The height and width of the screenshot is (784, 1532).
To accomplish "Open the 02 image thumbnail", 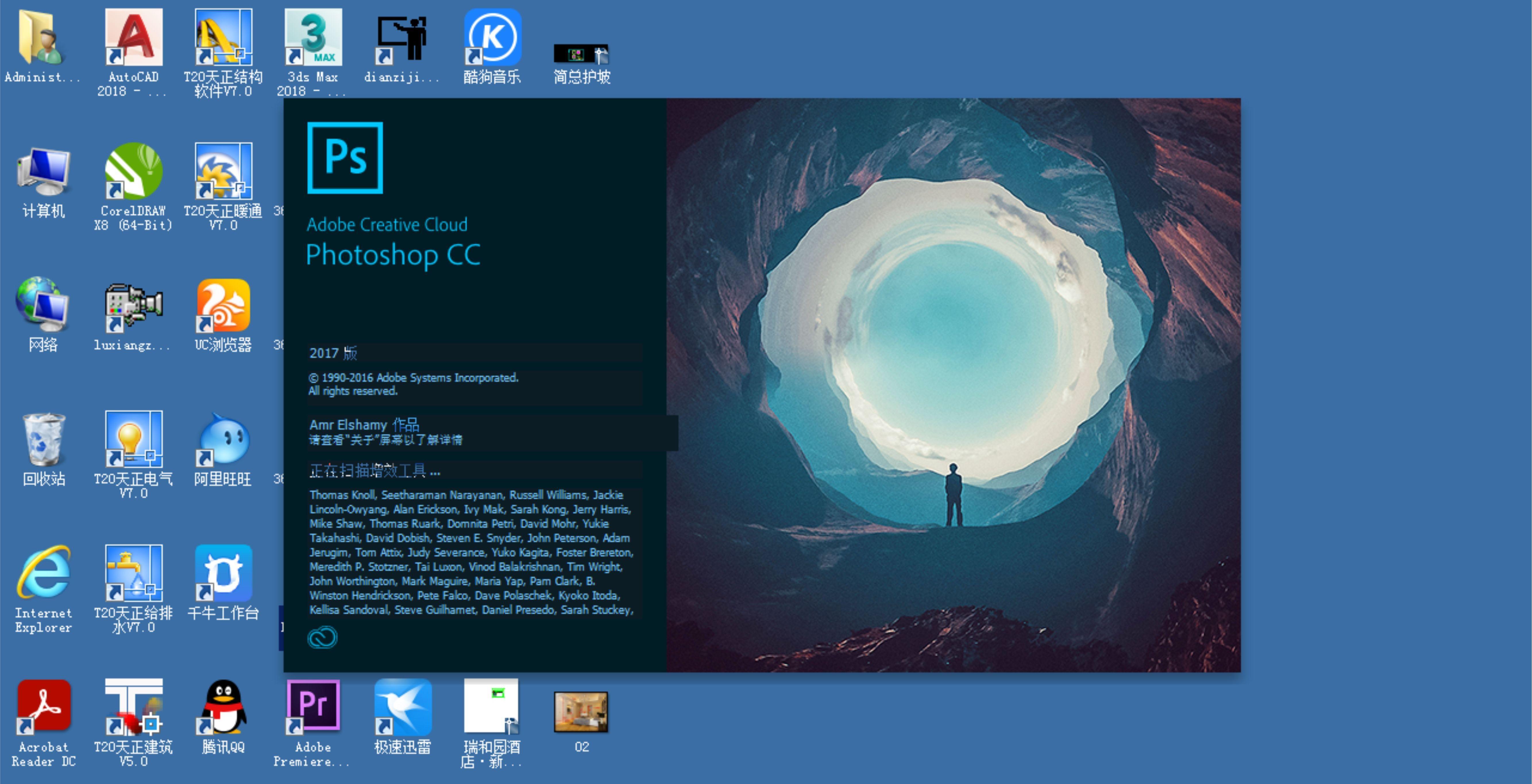I will [581, 711].
